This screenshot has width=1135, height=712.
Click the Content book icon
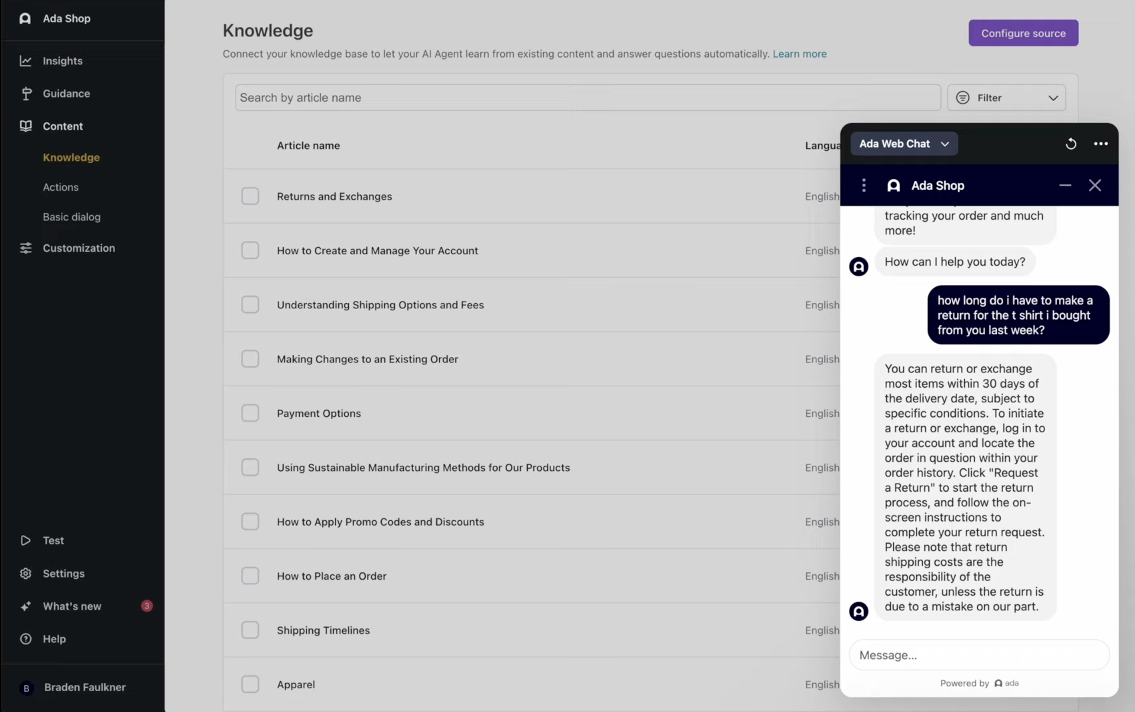[26, 126]
